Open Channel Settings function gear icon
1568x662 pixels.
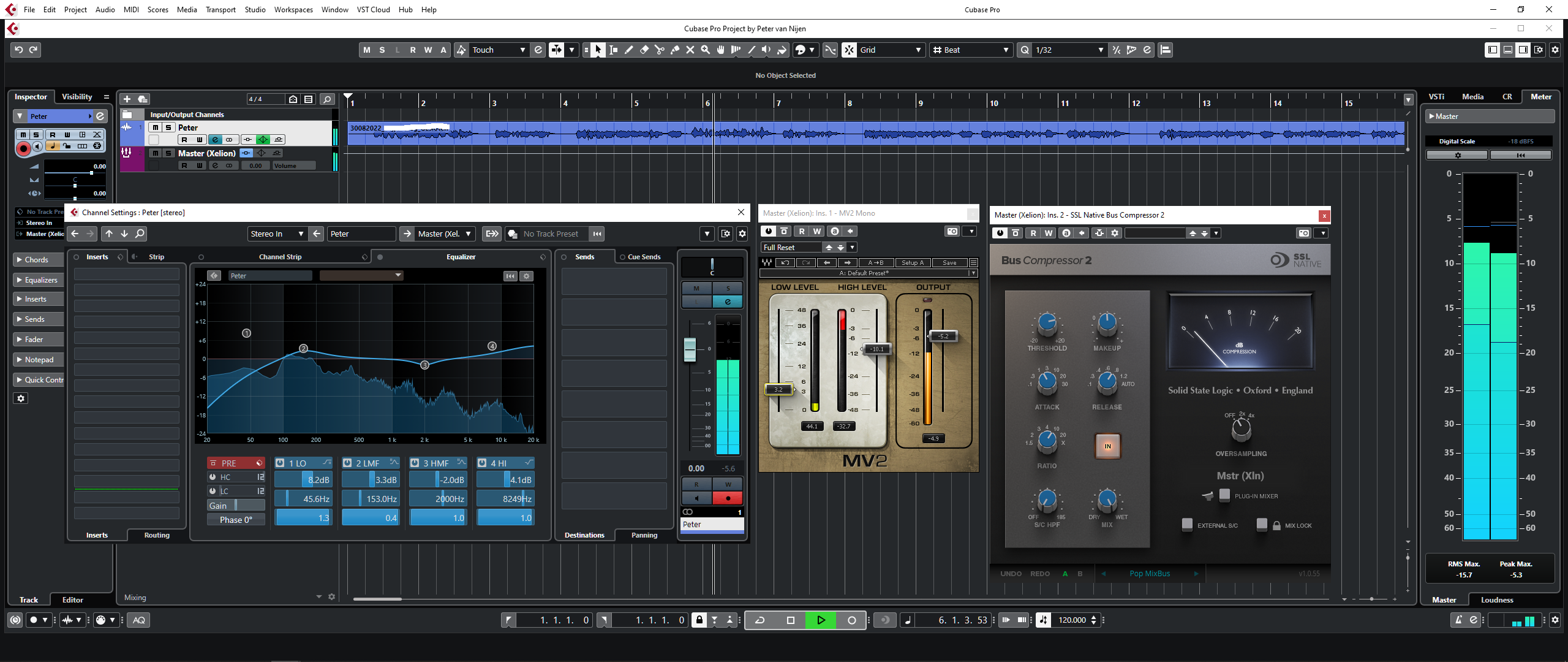(742, 234)
